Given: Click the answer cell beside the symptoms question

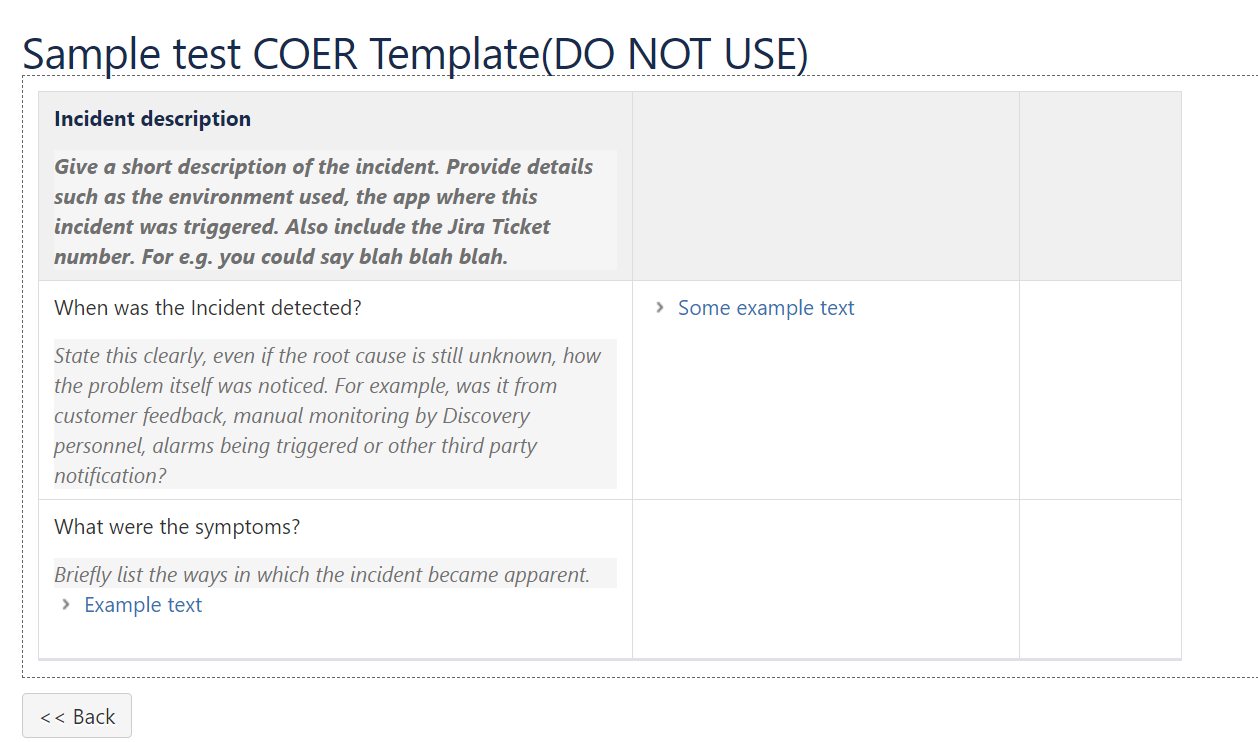Looking at the screenshot, I should click(824, 578).
